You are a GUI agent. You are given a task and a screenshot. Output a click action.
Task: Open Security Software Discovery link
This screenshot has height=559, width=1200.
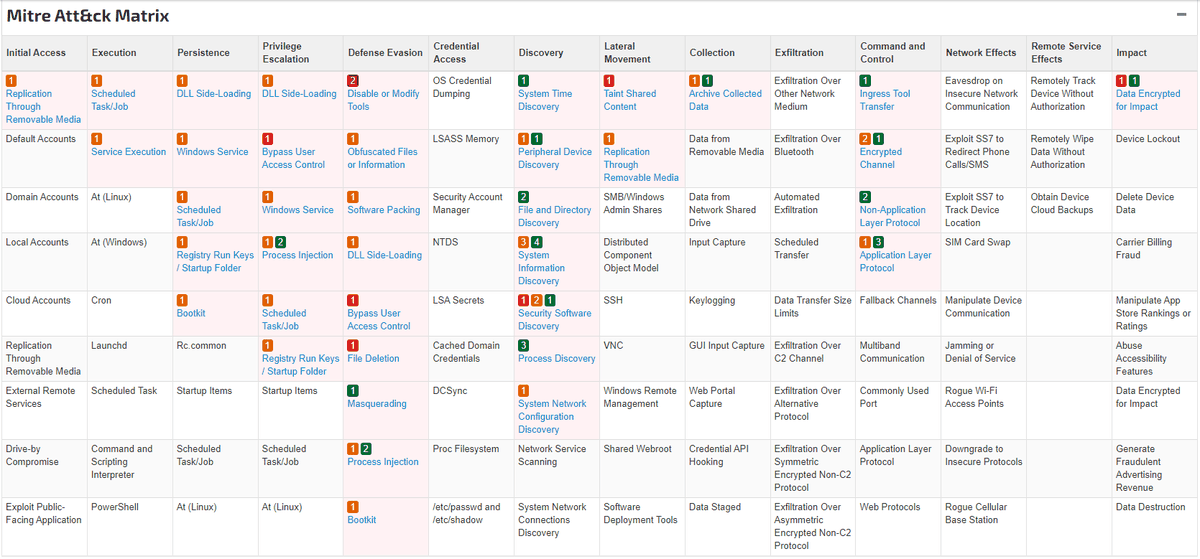click(554, 319)
